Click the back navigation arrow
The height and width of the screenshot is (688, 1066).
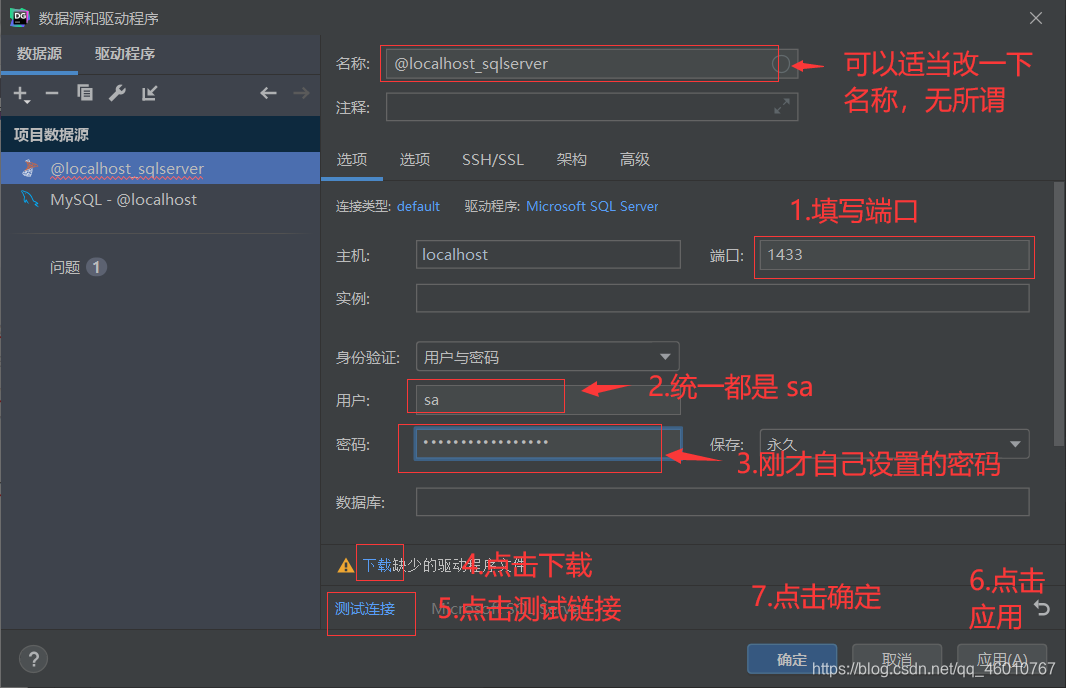(x=268, y=93)
